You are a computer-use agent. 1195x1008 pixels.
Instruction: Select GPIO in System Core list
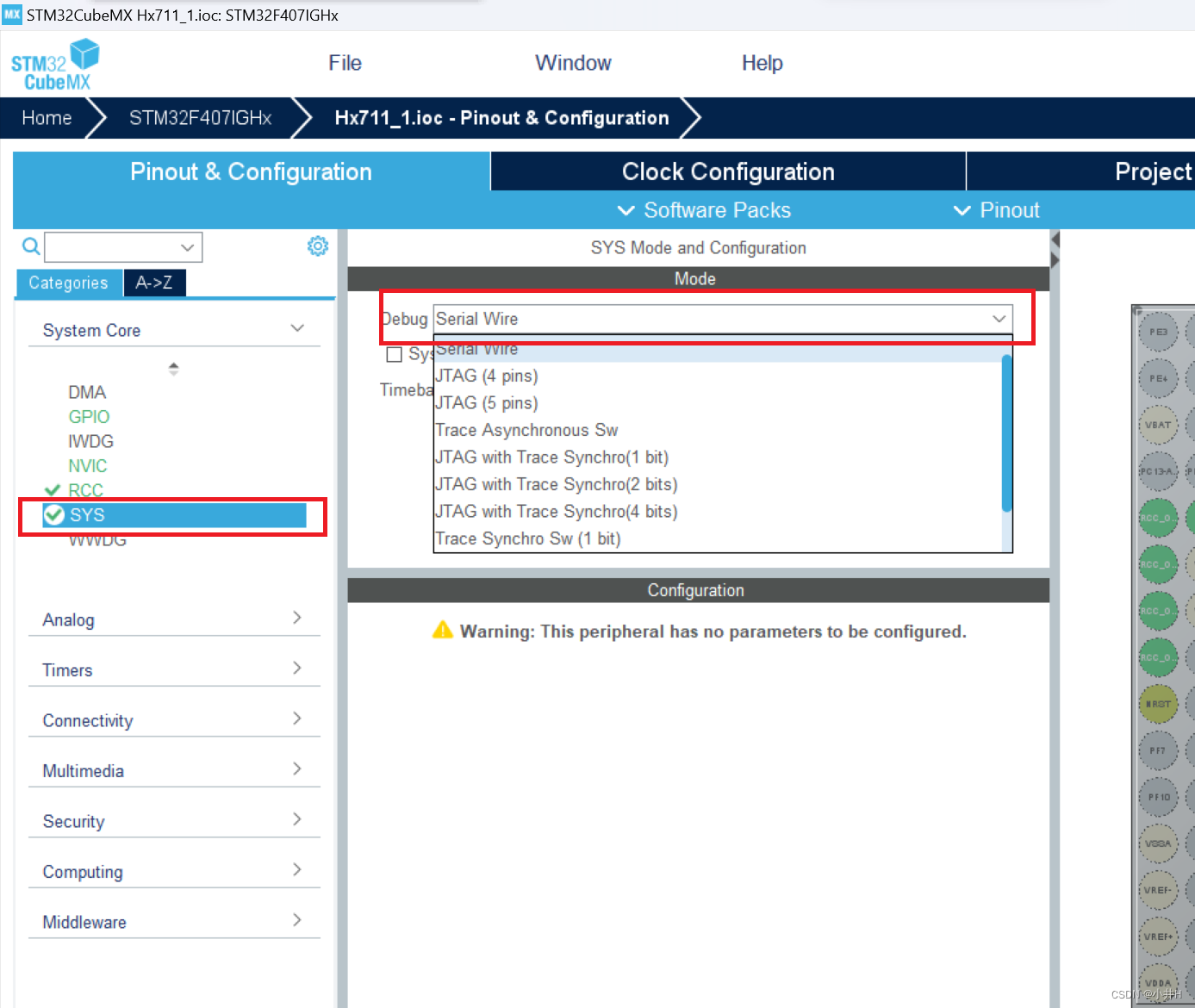(x=89, y=416)
